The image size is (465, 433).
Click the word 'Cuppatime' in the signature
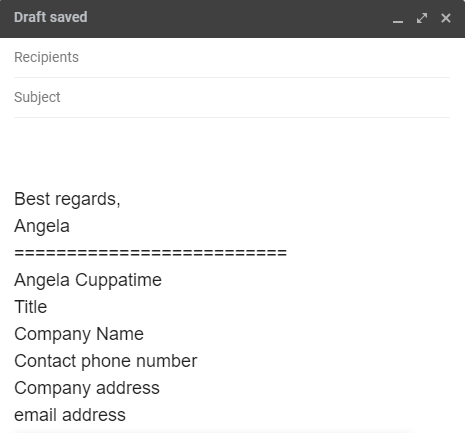coord(118,280)
